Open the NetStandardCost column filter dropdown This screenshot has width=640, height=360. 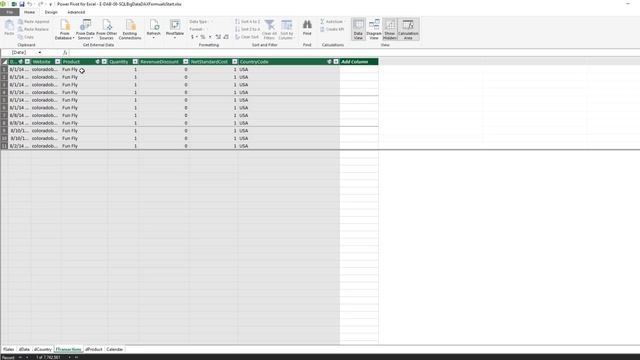pyautogui.click(x=235, y=62)
